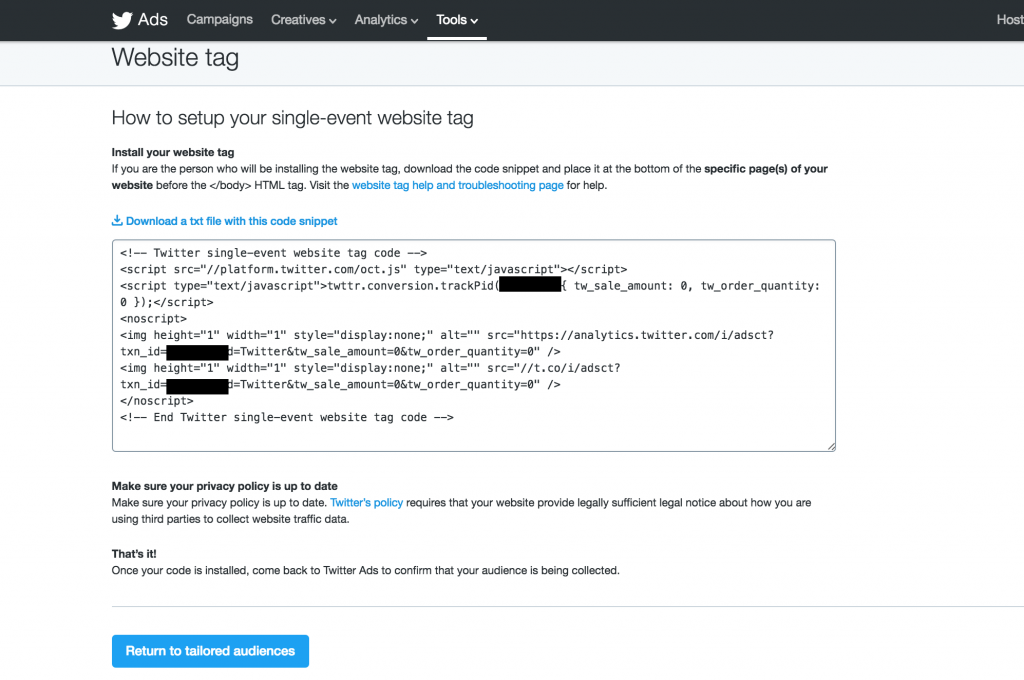Open website tag help and troubleshooting page

458,185
